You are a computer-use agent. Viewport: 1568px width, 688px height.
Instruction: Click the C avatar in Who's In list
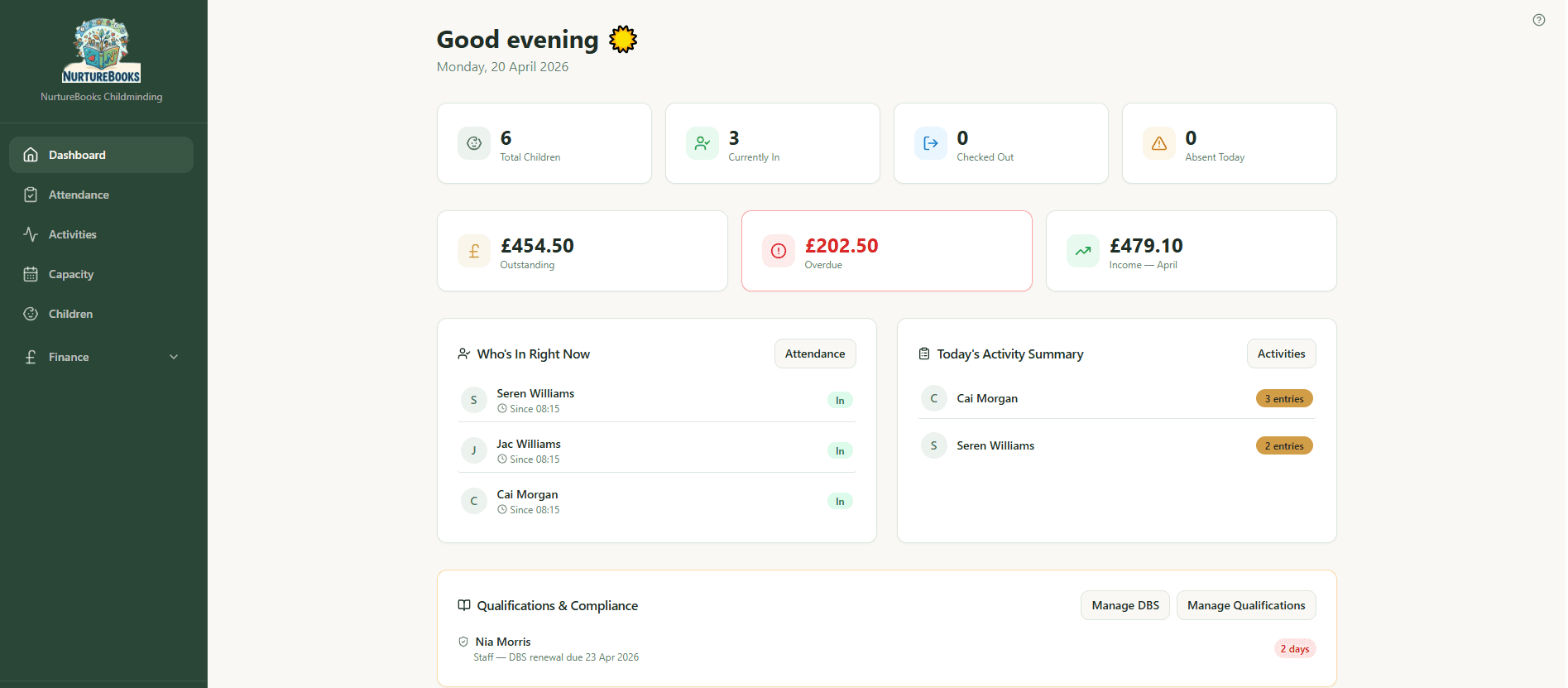474,501
